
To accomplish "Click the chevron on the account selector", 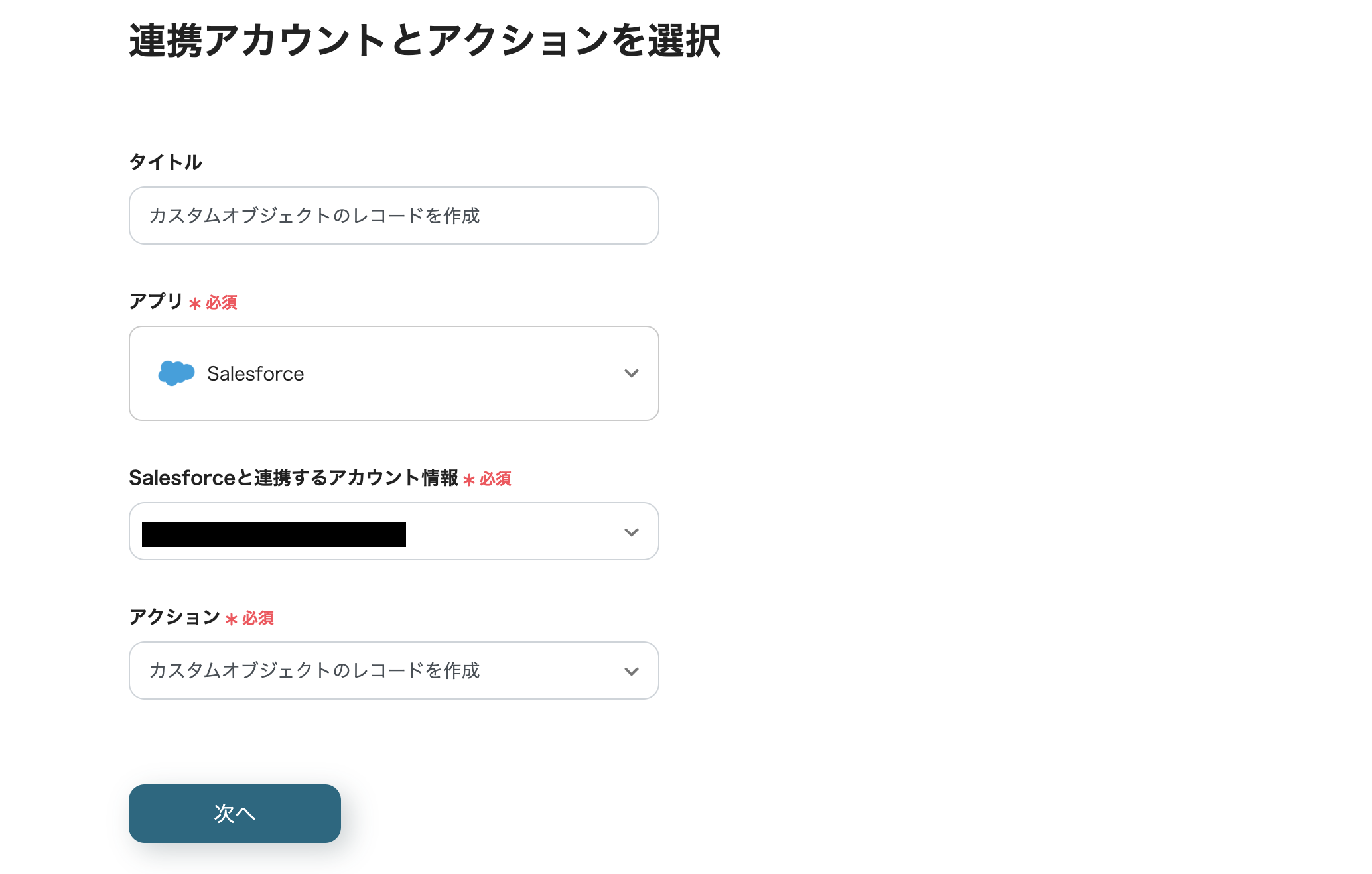I will coord(631,531).
